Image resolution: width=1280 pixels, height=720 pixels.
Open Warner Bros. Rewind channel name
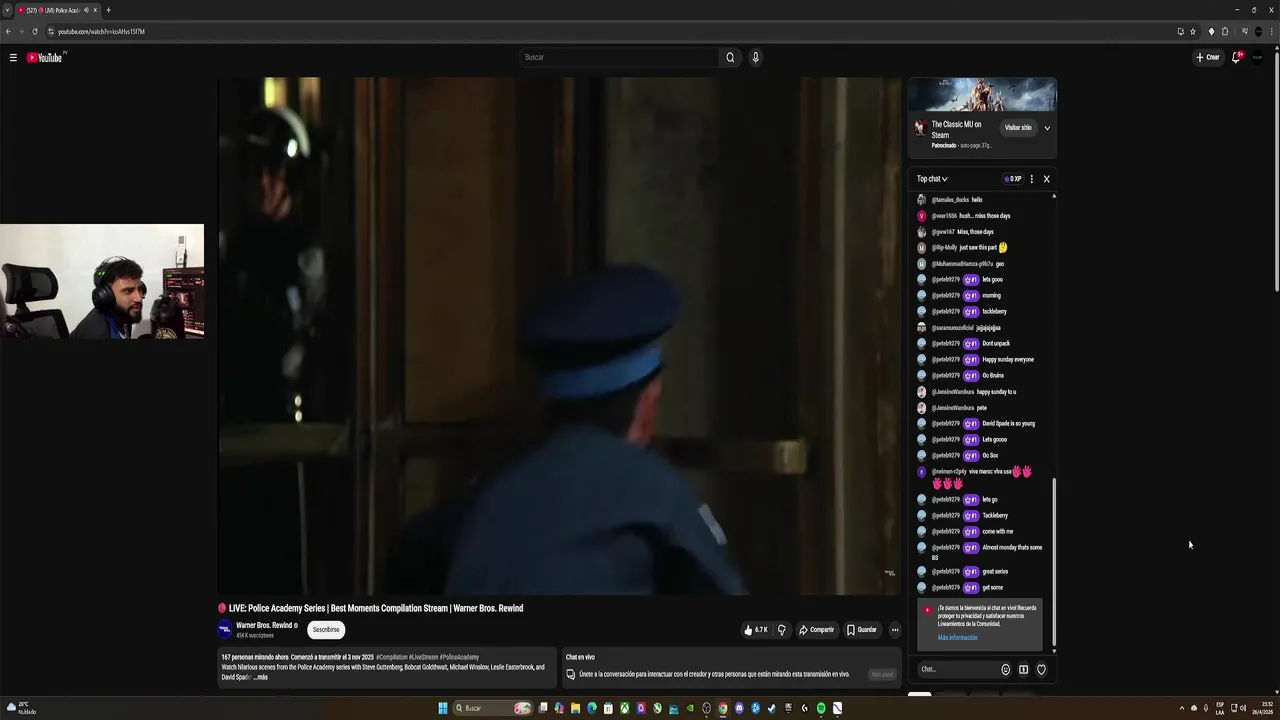point(264,625)
